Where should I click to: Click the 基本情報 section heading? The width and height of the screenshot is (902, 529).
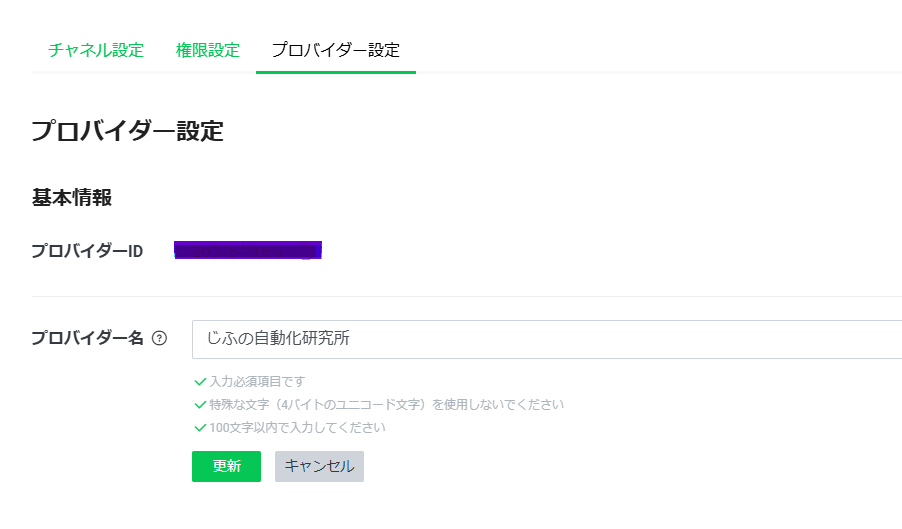72,198
